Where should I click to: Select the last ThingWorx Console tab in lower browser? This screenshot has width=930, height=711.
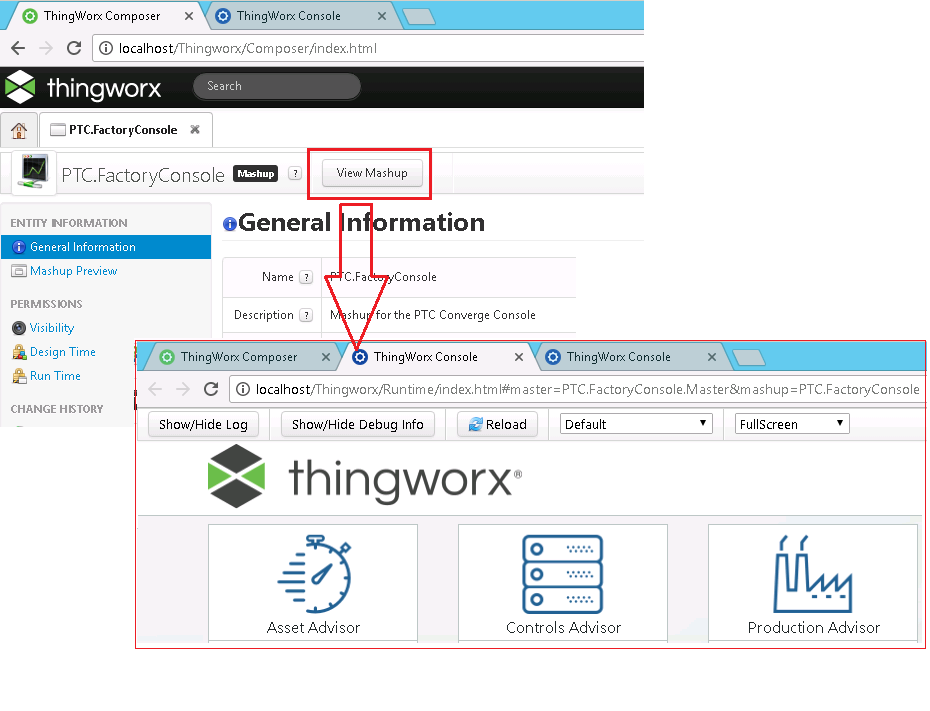tap(619, 357)
